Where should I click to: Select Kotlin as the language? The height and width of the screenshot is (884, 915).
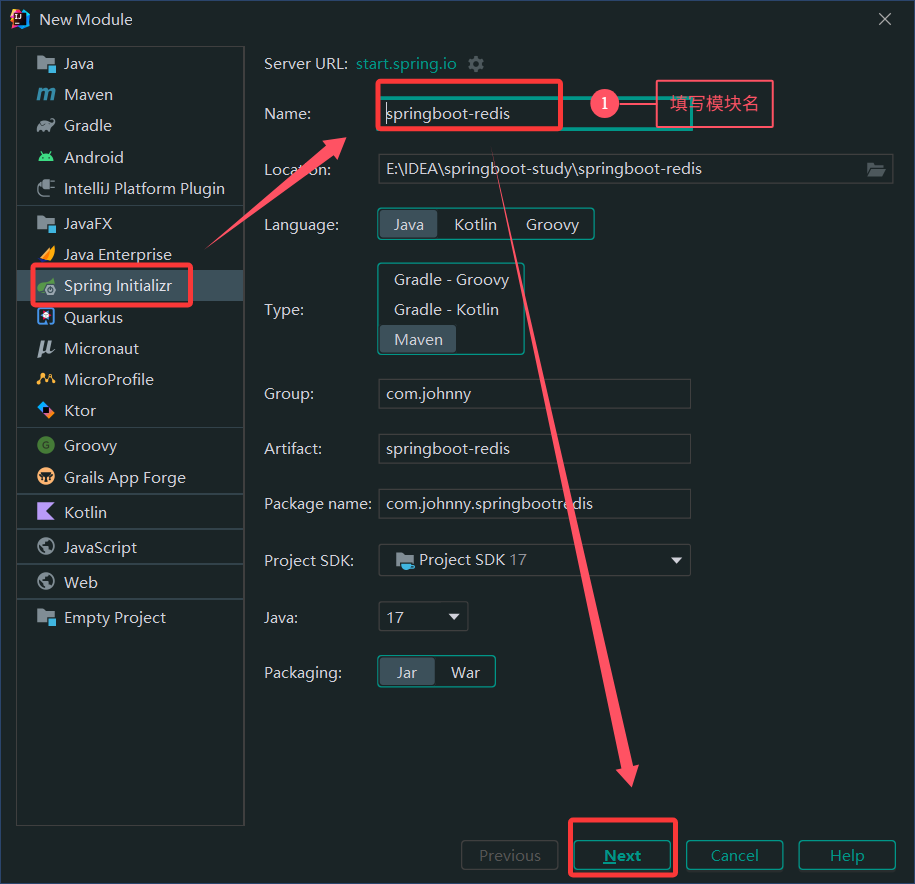click(x=475, y=224)
